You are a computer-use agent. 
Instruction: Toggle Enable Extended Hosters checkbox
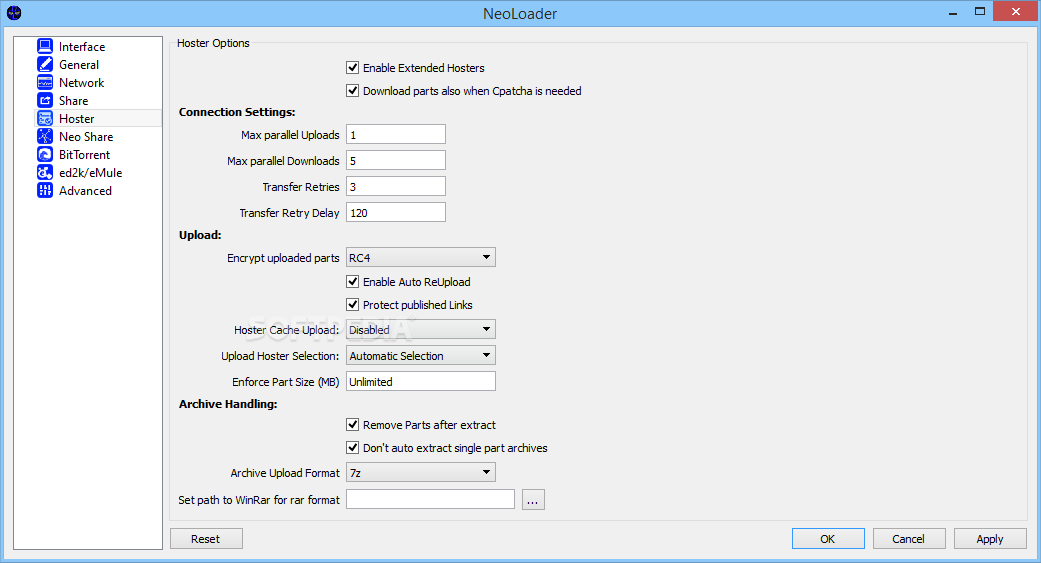[353, 67]
